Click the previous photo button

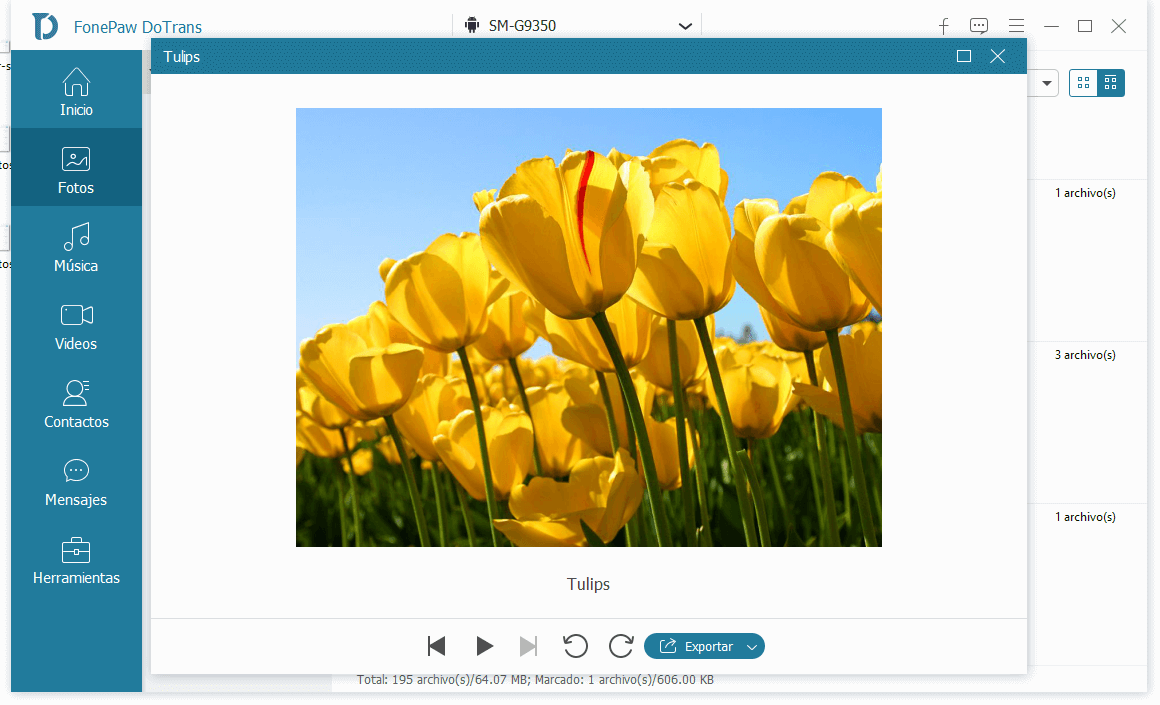pos(436,646)
